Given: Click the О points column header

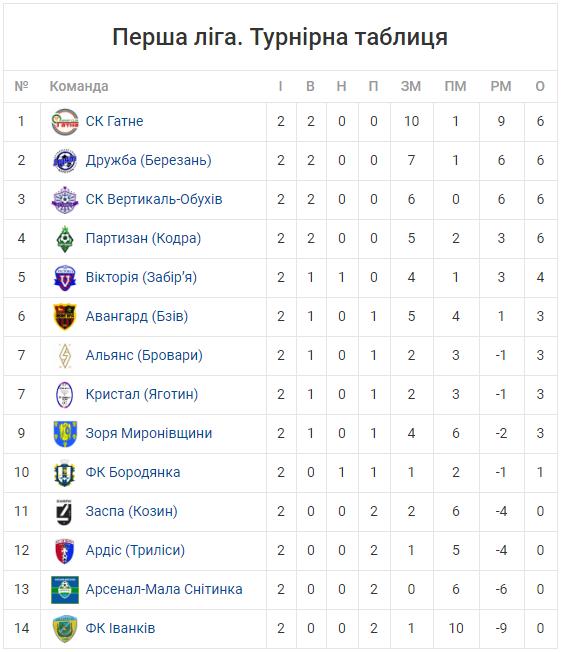Looking at the screenshot, I should pos(540,86).
